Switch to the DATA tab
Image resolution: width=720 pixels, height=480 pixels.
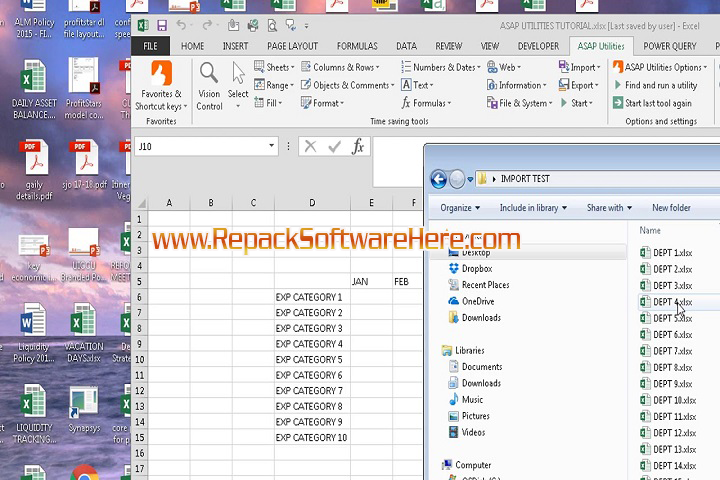click(406, 46)
